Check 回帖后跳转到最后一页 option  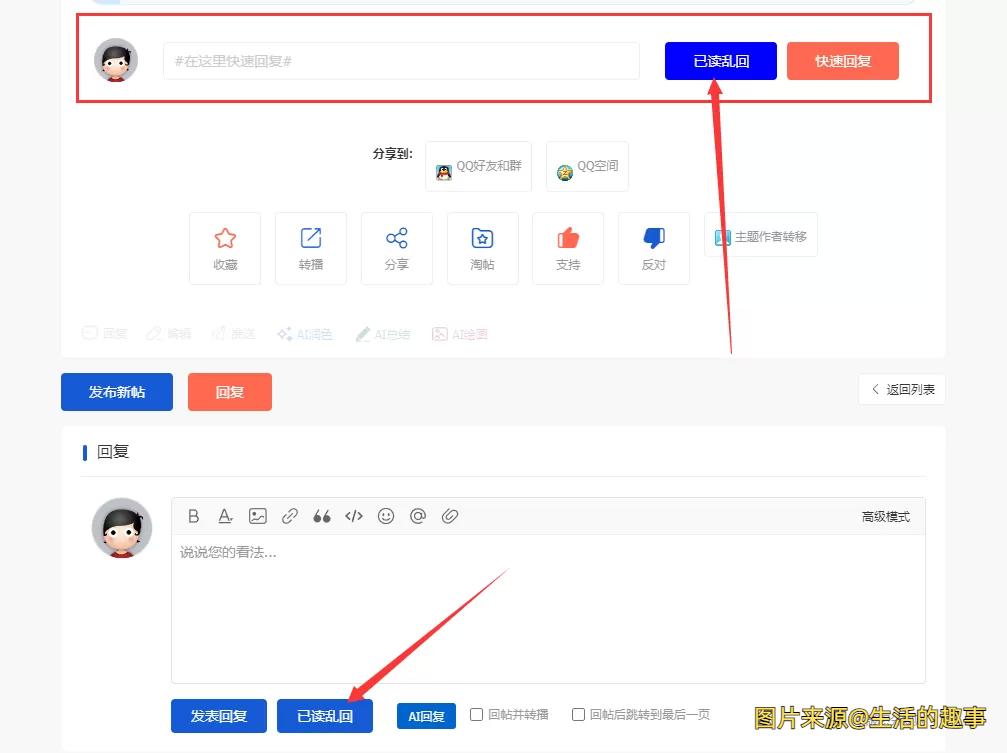[x=578, y=715]
